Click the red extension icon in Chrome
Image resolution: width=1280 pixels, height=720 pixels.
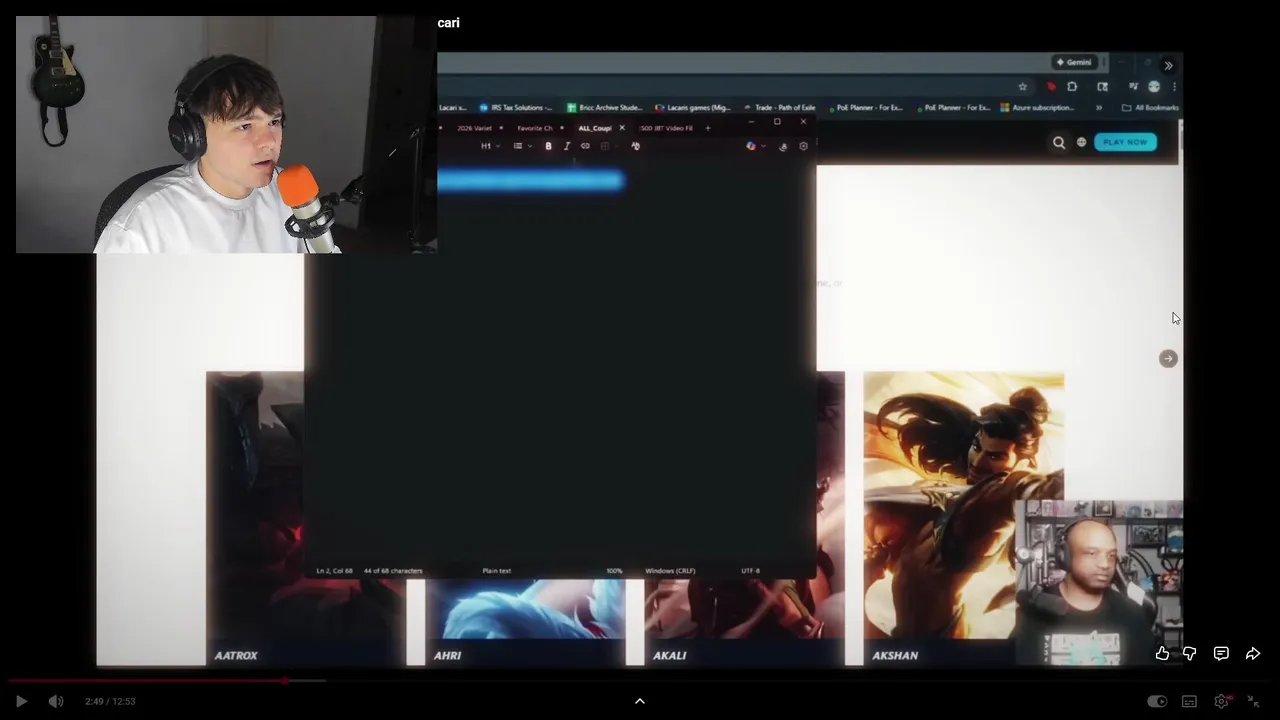coord(1051,87)
